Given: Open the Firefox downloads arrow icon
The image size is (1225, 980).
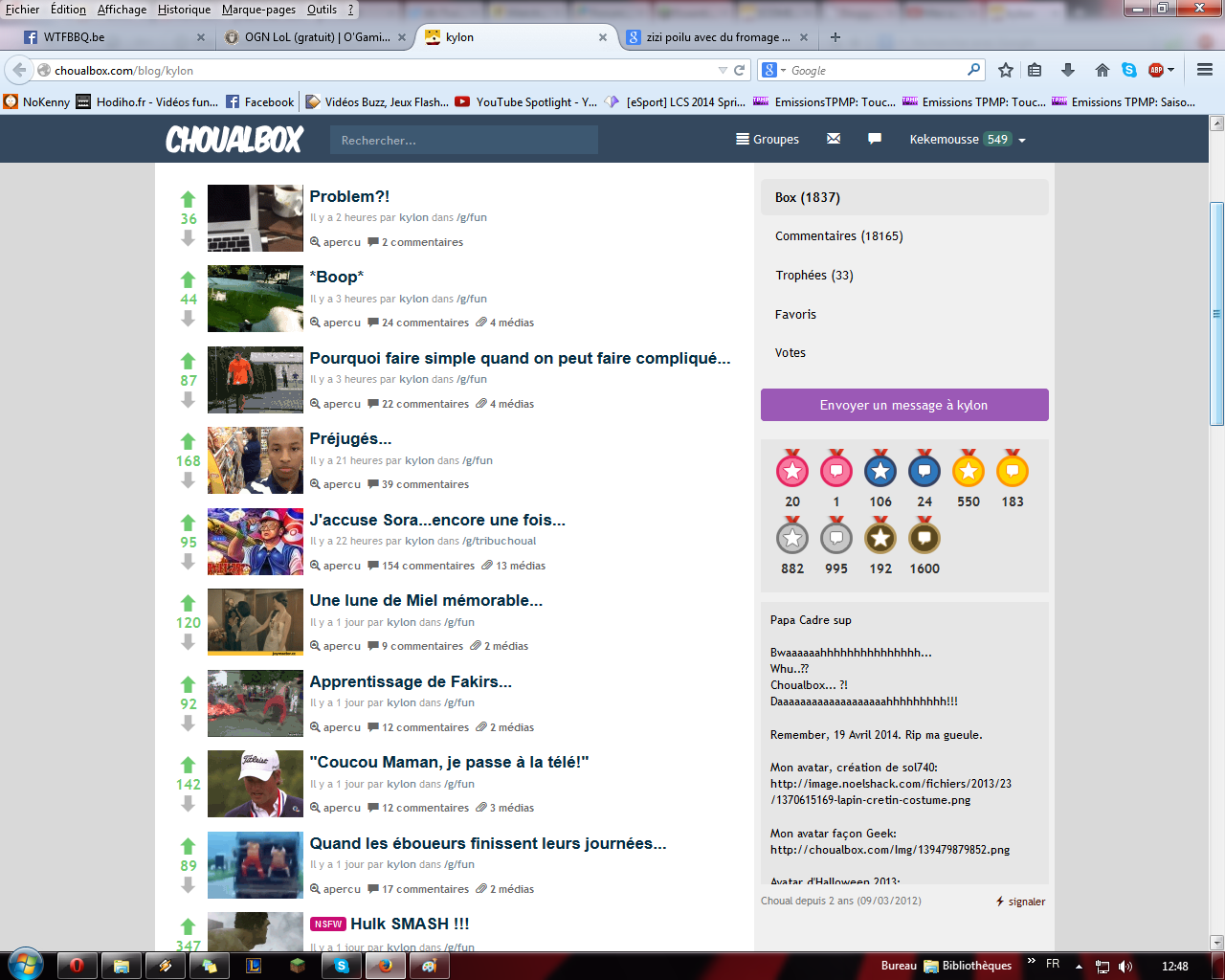Looking at the screenshot, I should [x=1068, y=70].
